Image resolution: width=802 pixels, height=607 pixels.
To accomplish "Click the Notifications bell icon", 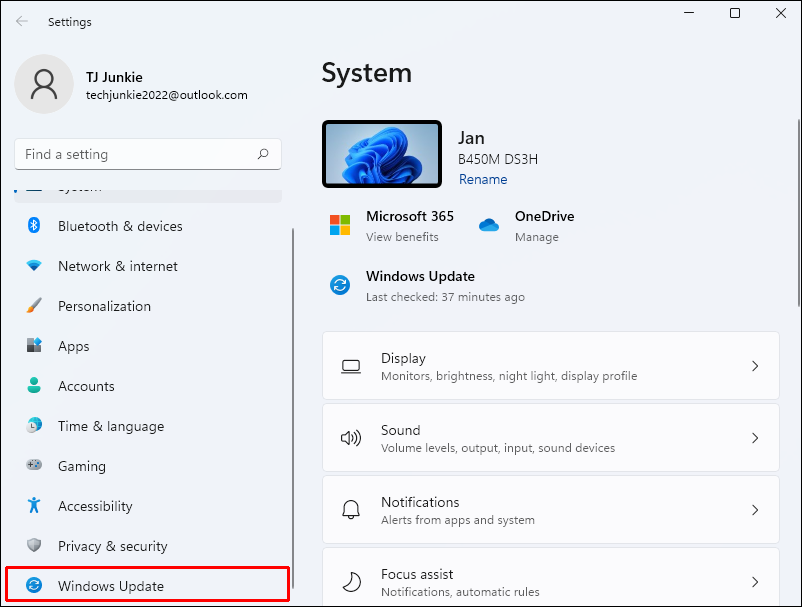I will 351,510.
